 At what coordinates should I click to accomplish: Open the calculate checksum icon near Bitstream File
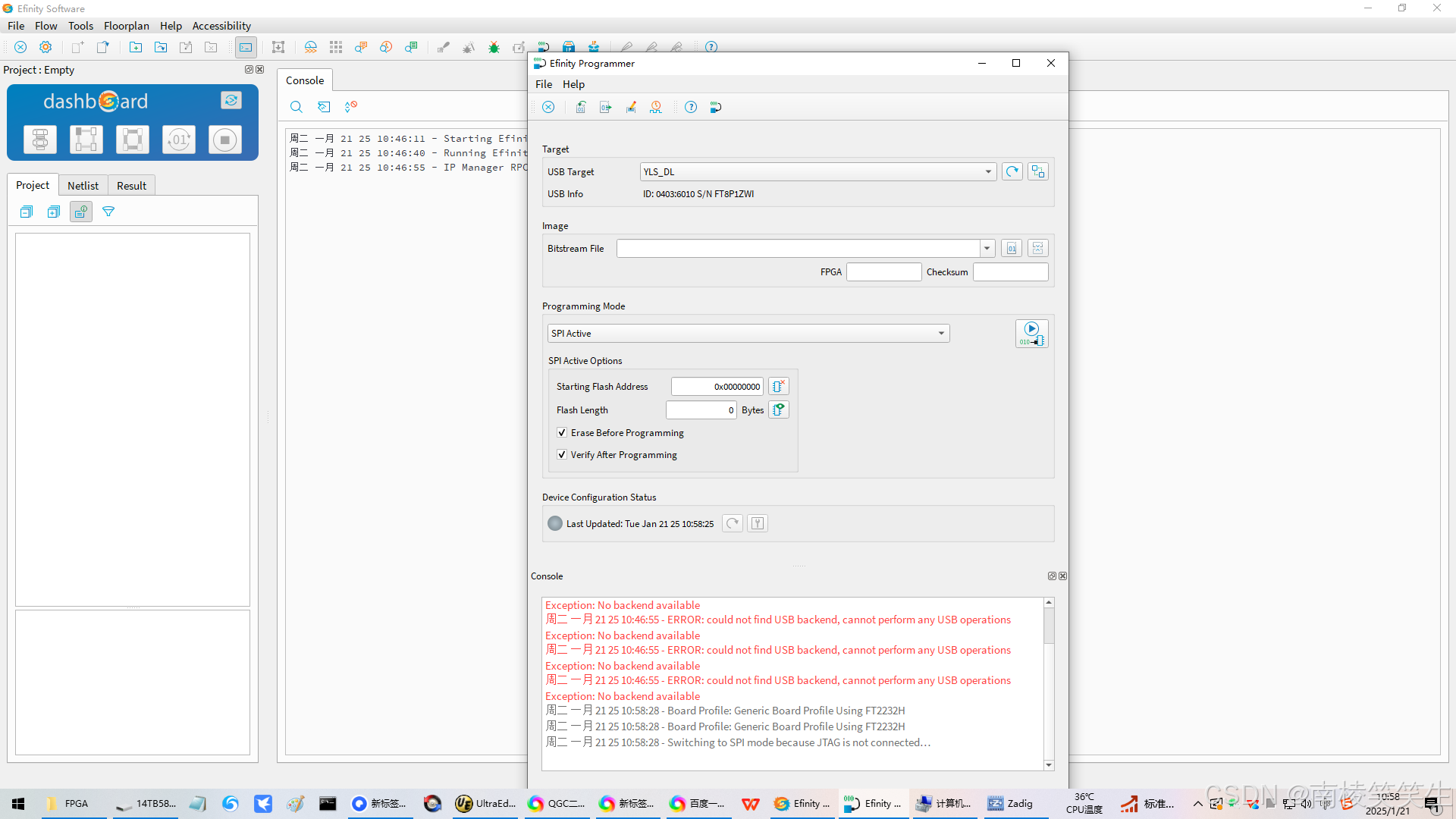1012,248
